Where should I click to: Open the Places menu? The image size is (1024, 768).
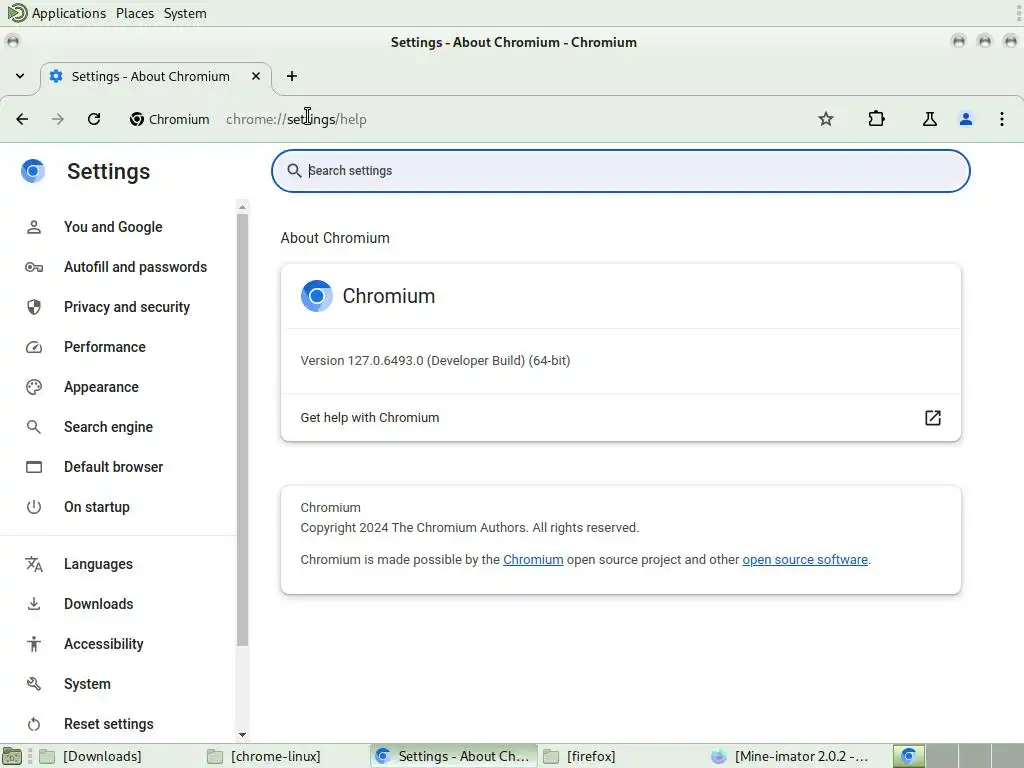135,13
